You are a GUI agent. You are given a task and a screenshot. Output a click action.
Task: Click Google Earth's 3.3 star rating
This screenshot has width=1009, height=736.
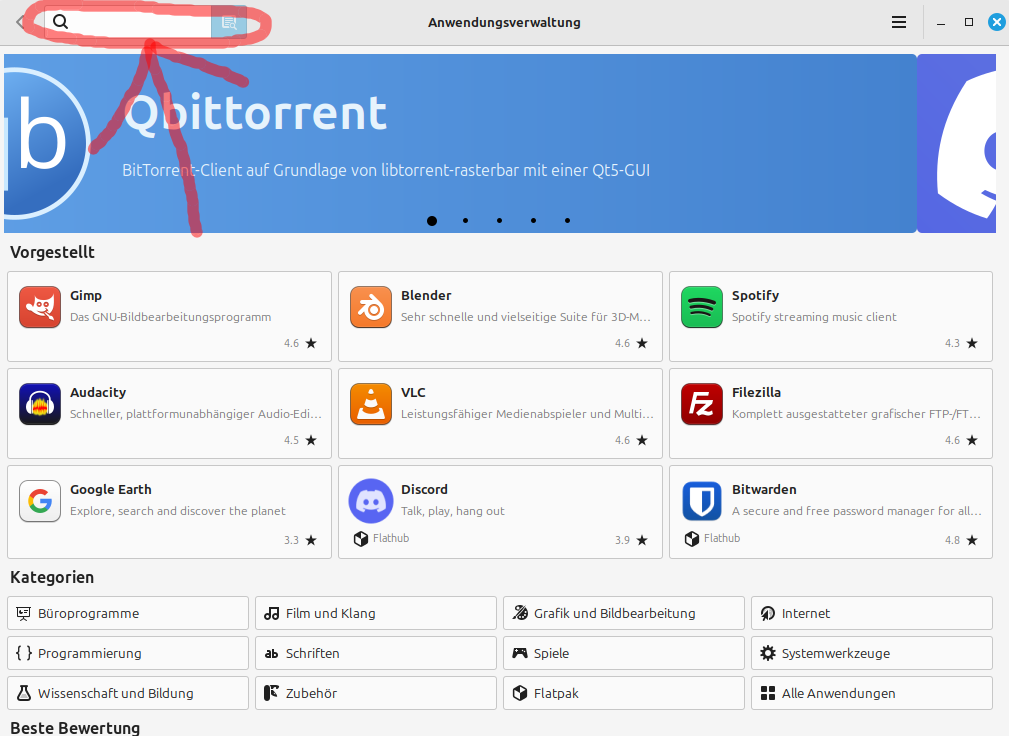(x=301, y=540)
